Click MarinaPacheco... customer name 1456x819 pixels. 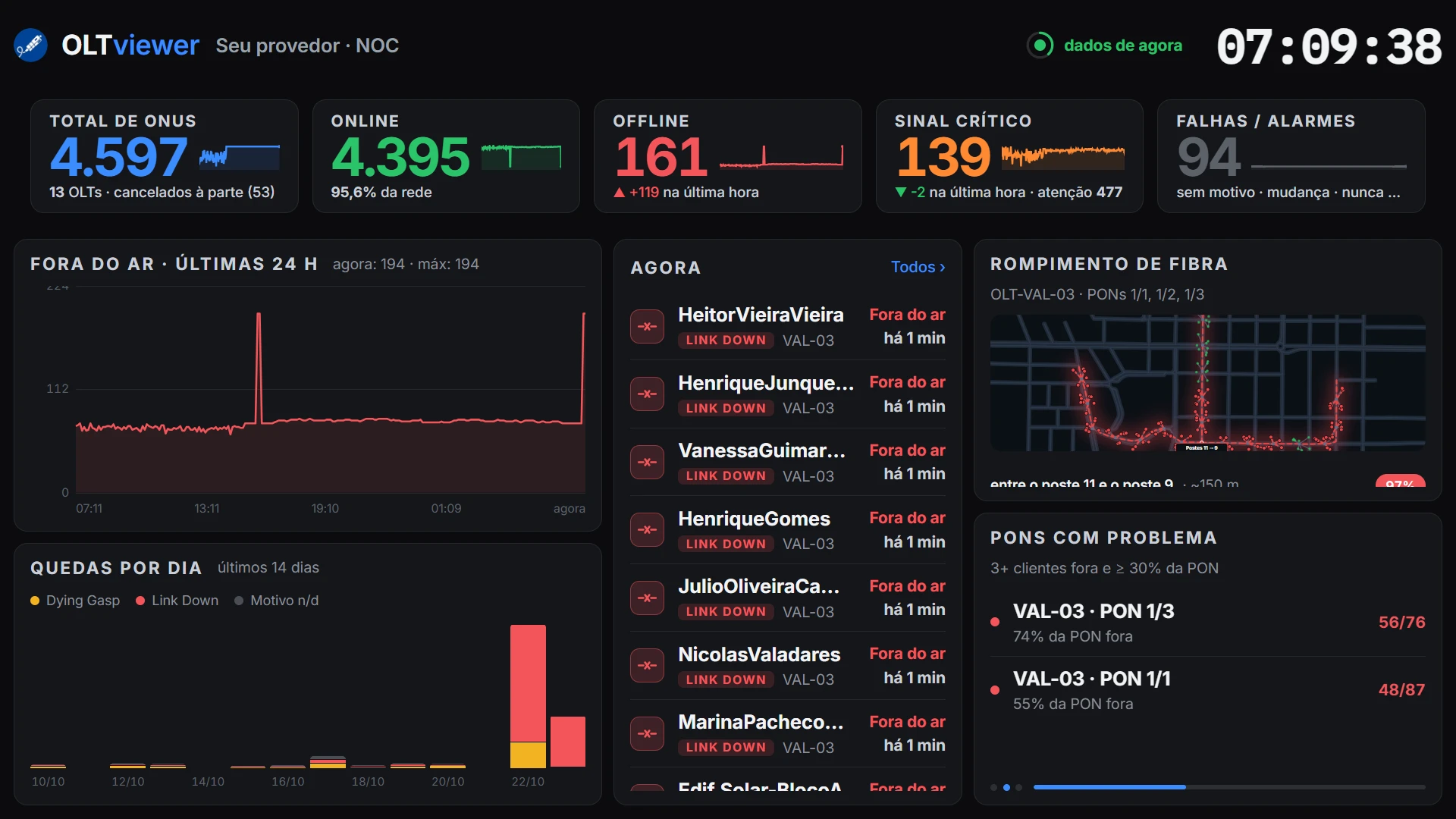click(x=761, y=722)
